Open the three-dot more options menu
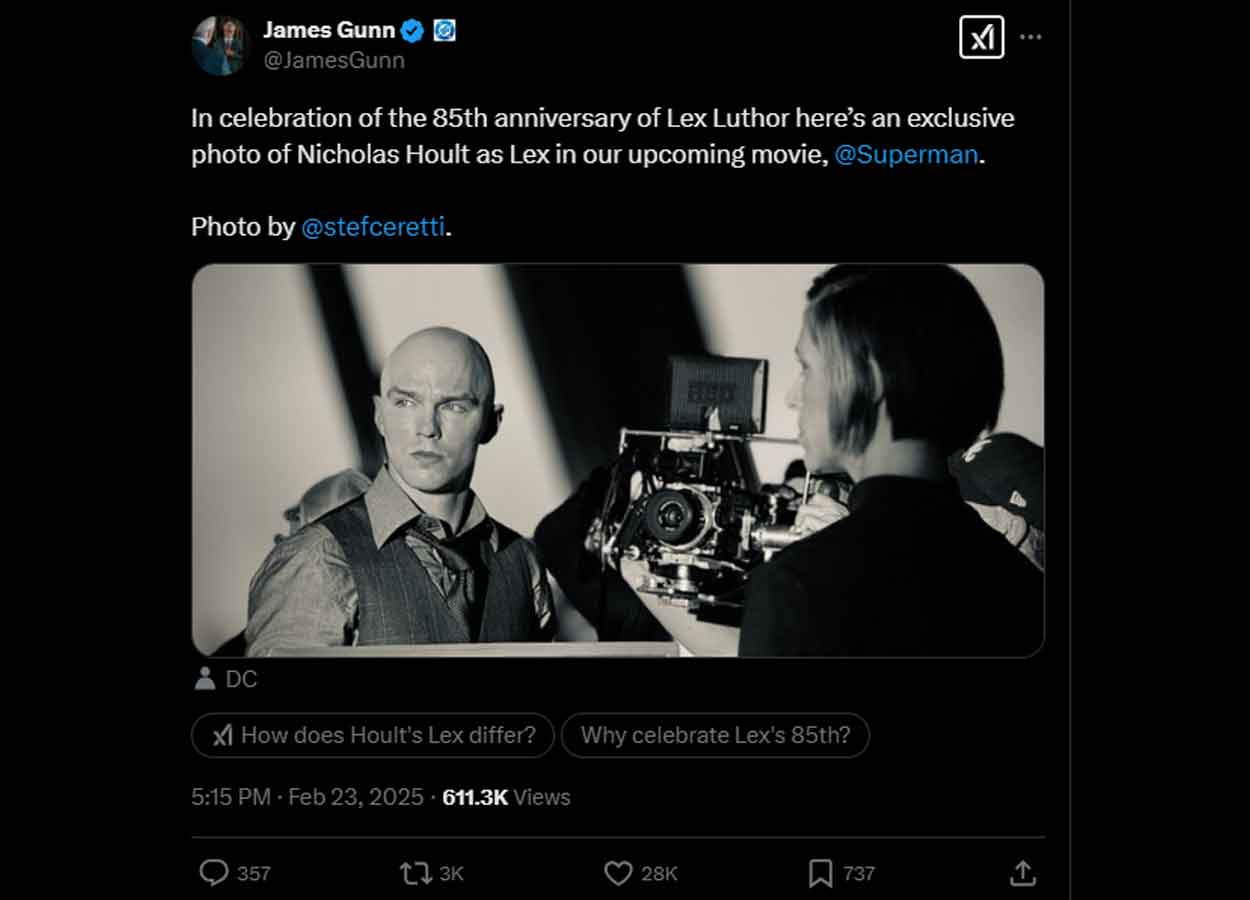The image size is (1250, 900). coord(1031,37)
